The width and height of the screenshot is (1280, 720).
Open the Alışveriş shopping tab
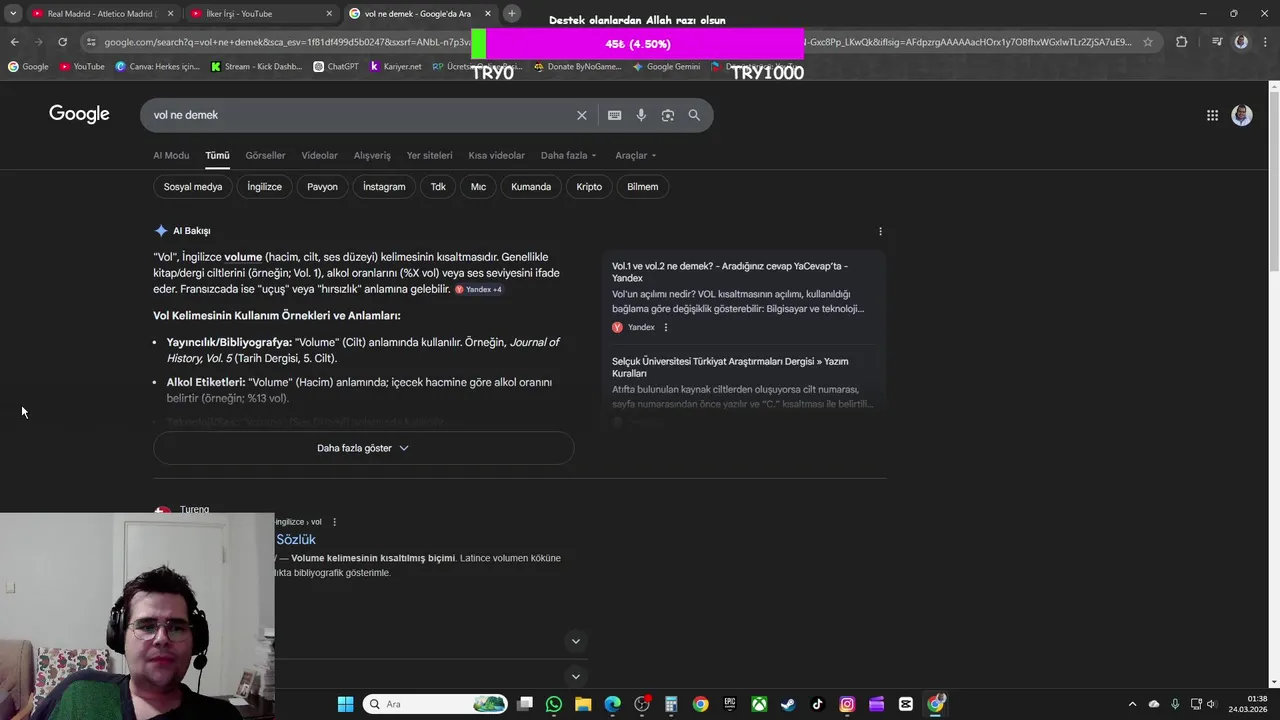[372, 155]
